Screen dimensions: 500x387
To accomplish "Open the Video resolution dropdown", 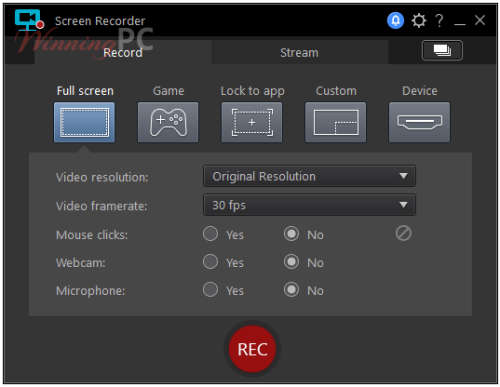I will click(x=309, y=176).
